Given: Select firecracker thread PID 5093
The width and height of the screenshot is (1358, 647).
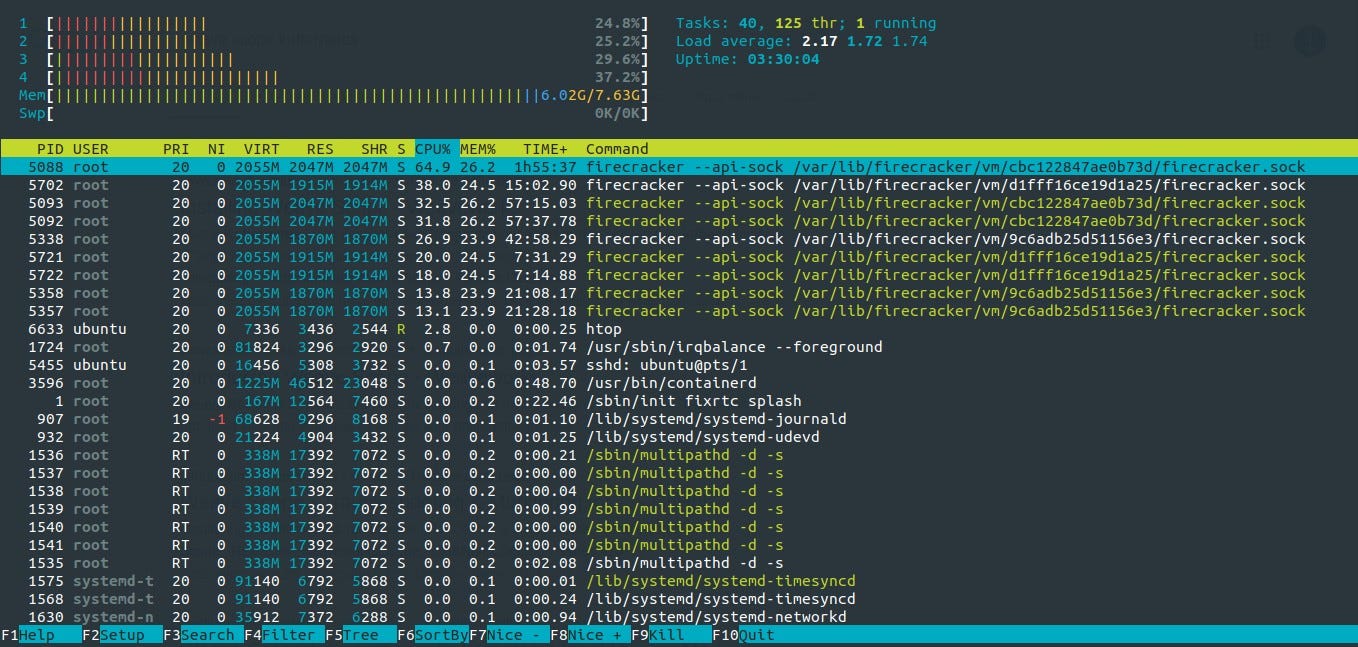Looking at the screenshot, I should click(x=679, y=203).
